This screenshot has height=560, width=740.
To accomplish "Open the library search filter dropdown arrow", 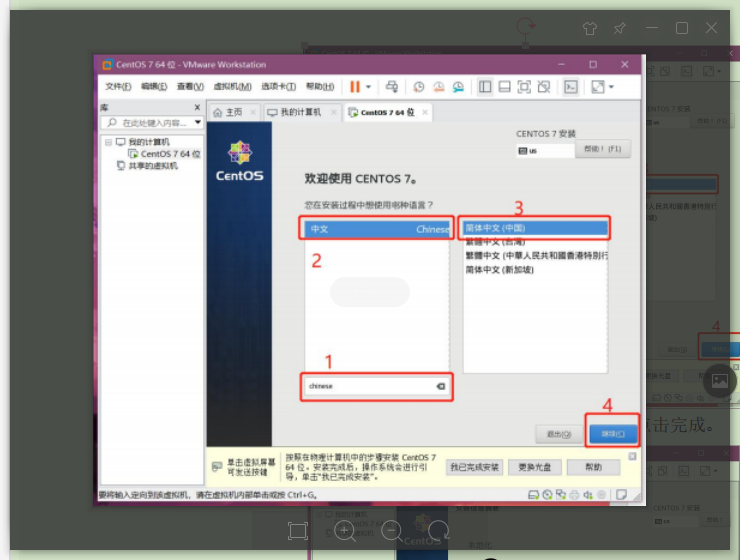I will pyautogui.click(x=198, y=123).
